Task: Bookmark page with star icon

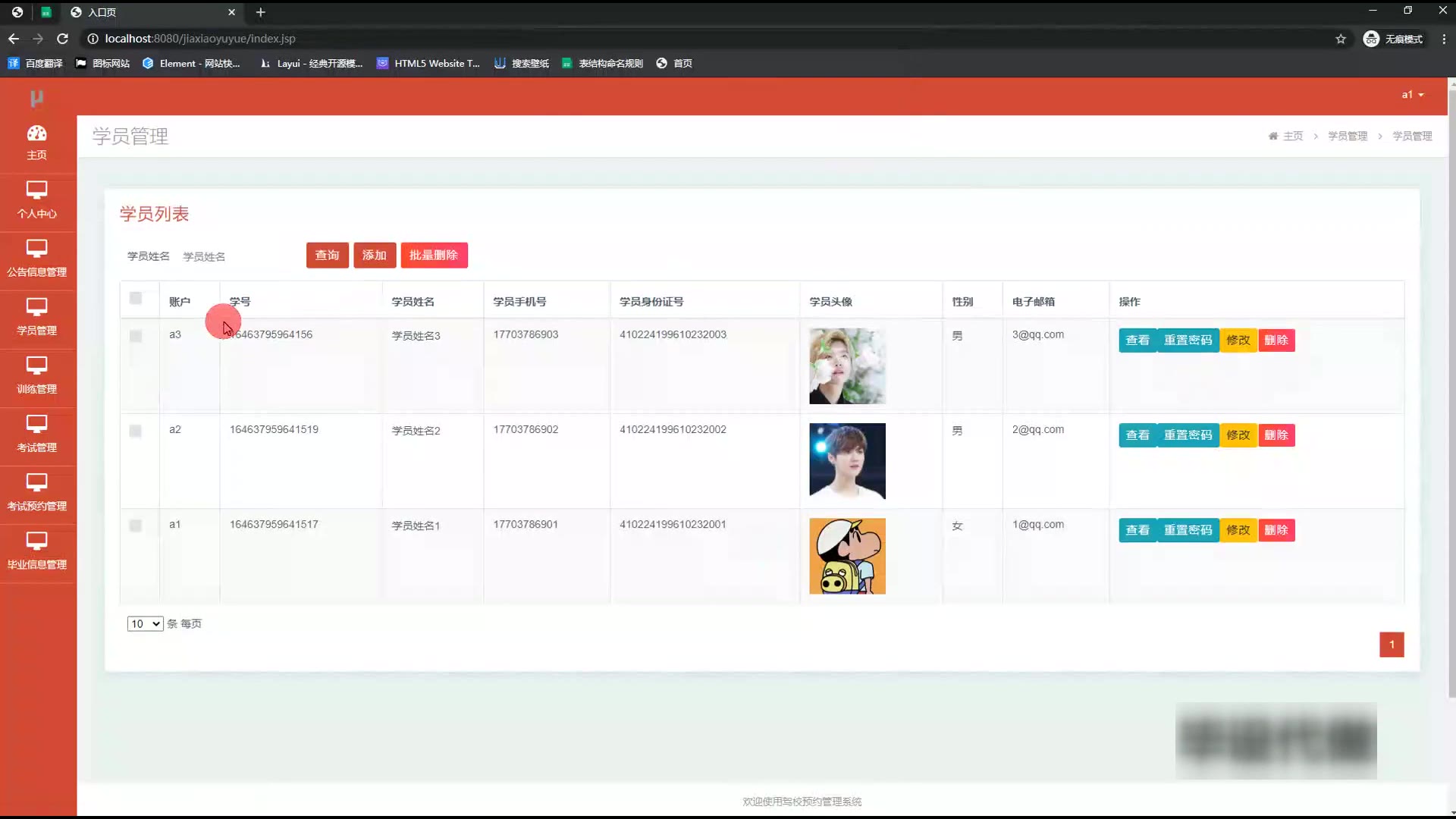Action: tap(1340, 39)
